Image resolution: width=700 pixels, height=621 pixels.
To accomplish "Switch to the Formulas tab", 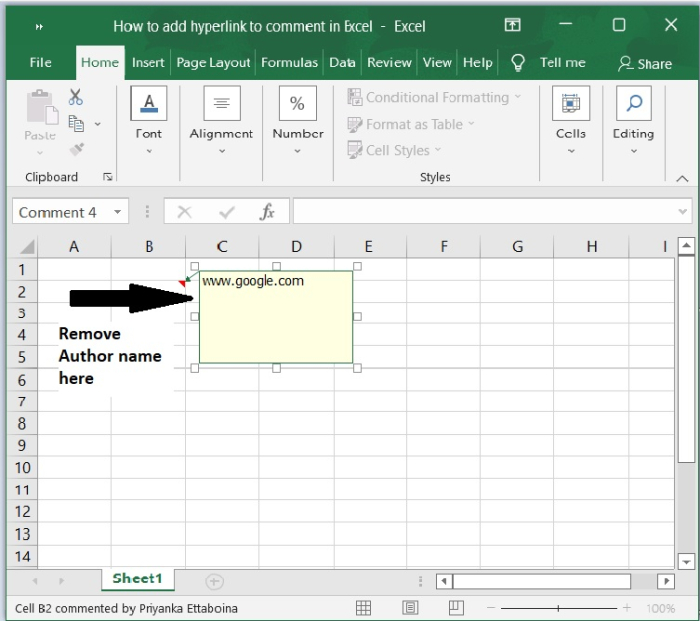I will (x=289, y=63).
